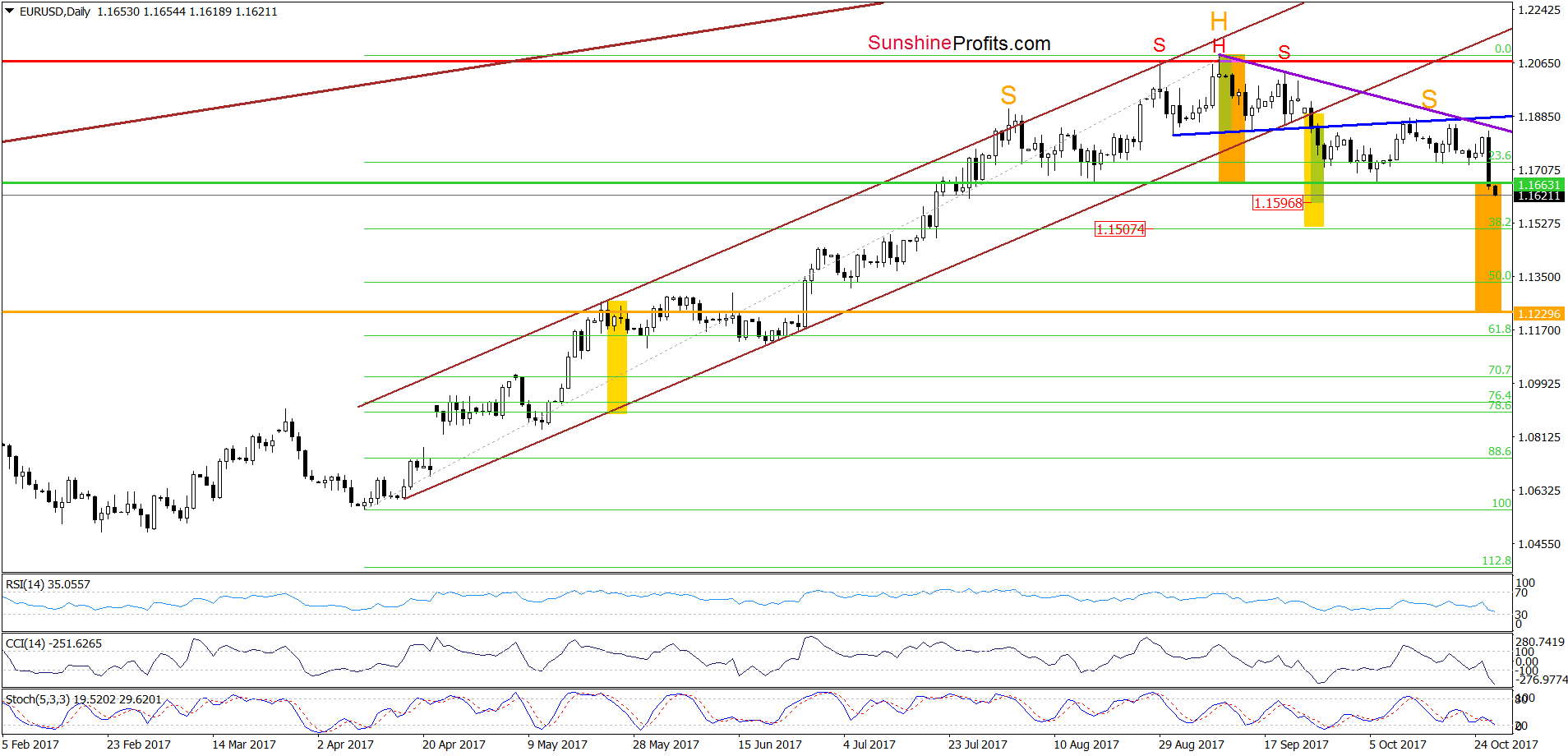1568x756 pixels.
Task: Click the RSI(14) 35.0557 indicator label
Action: [x=48, y=584]
